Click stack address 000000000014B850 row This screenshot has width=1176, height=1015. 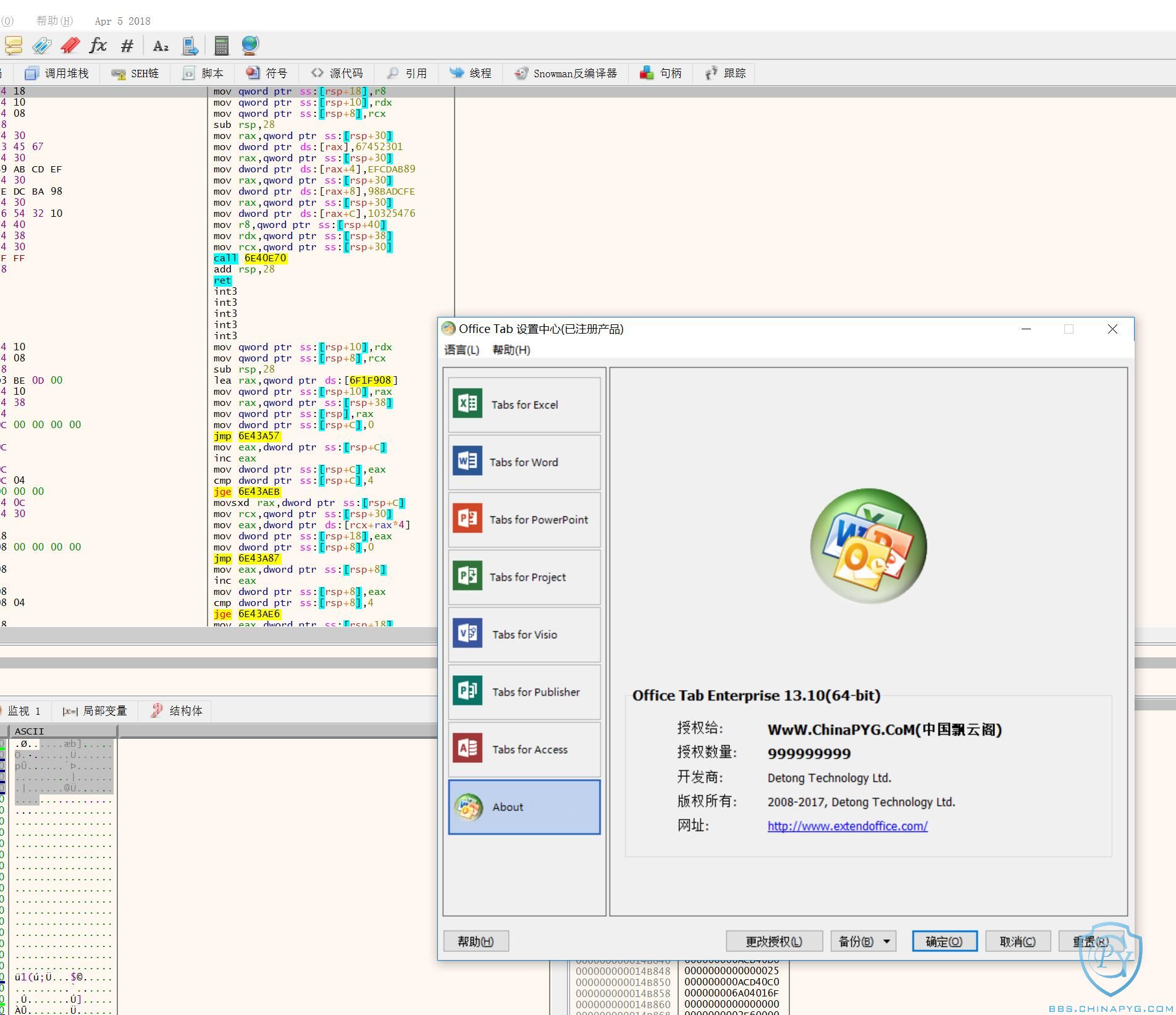[x=623, y=982]
